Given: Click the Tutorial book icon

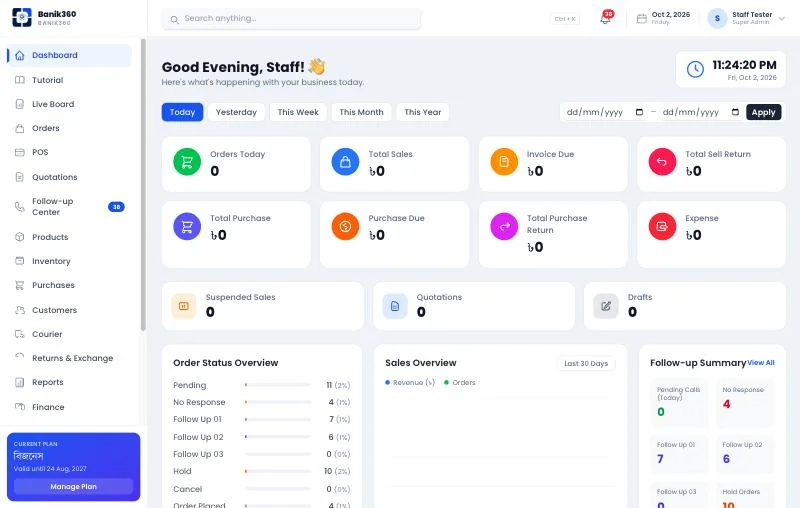Looking at the screenshot, I should click(x=20, y=80).
